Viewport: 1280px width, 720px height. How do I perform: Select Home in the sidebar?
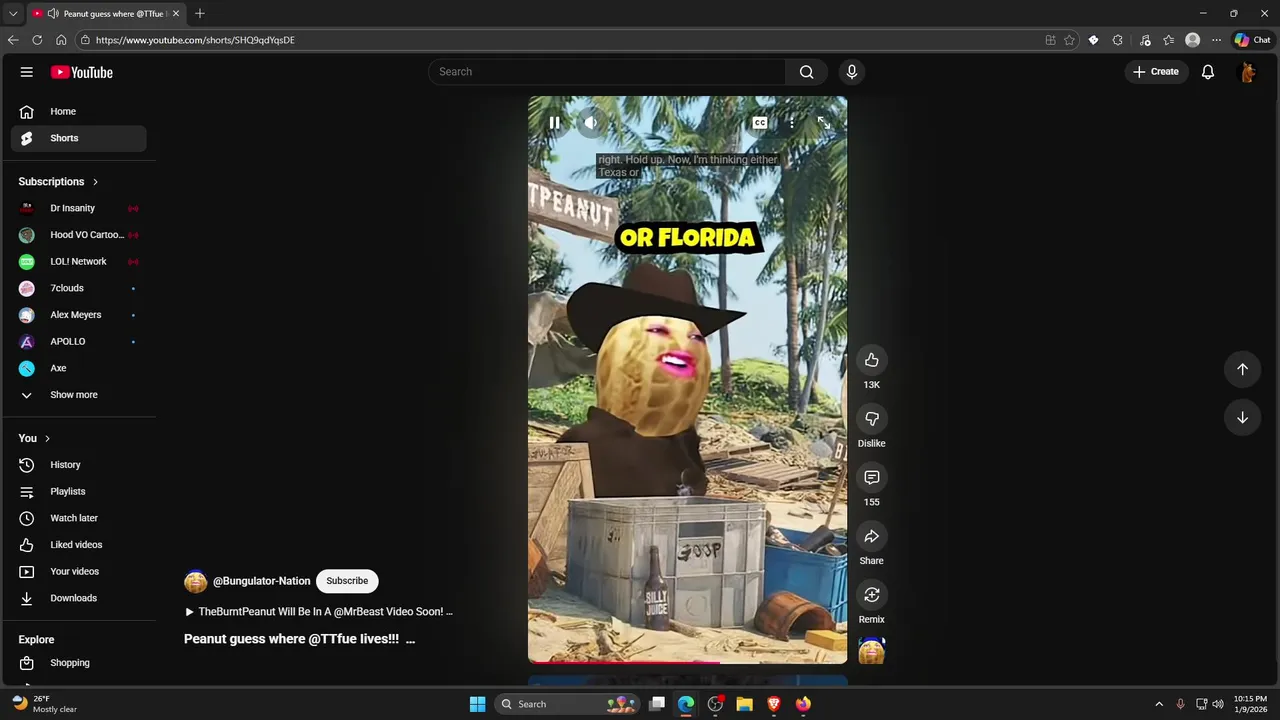[x=79, y=112]
